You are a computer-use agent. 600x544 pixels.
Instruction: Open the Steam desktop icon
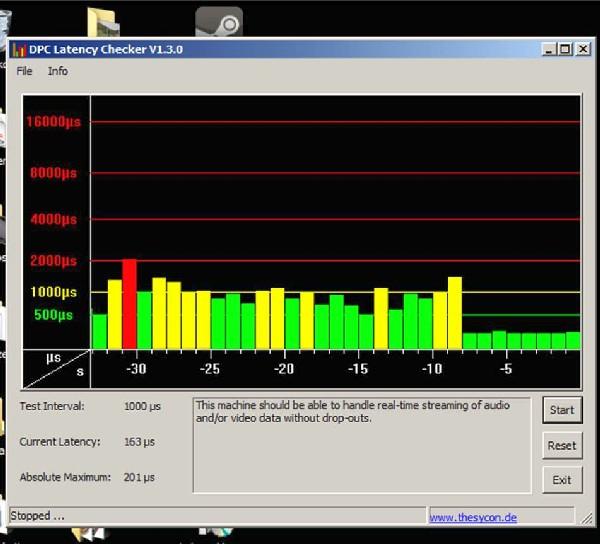point(219,22)
